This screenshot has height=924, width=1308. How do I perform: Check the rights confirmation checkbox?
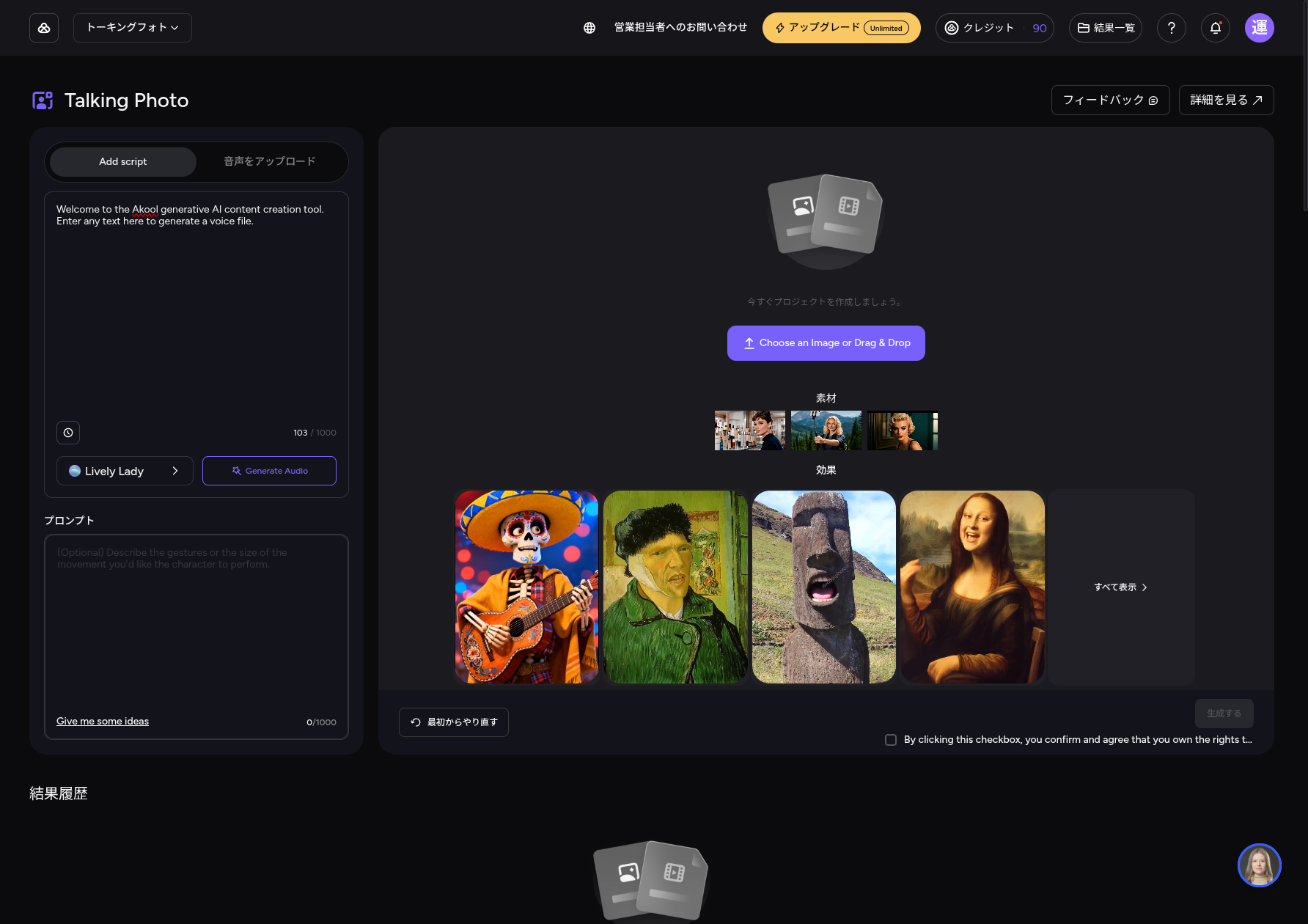891,740
